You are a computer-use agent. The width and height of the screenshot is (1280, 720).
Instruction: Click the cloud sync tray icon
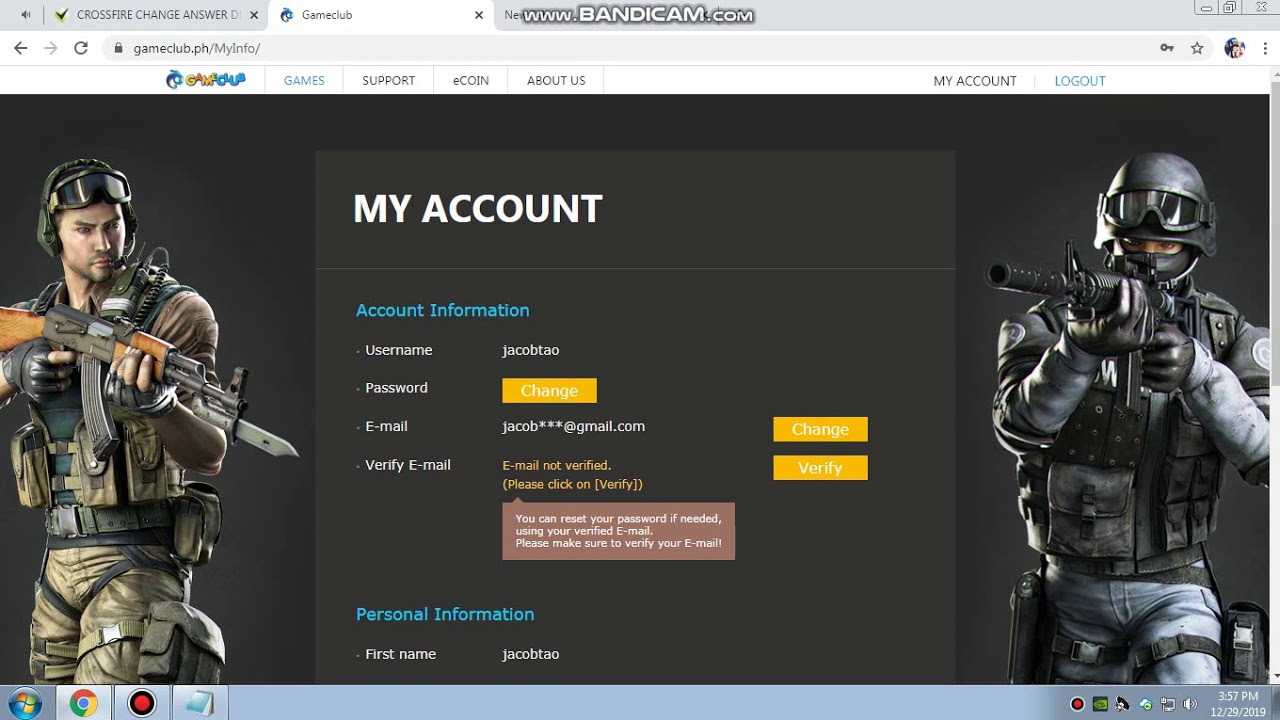click(x=1146, y=704)
